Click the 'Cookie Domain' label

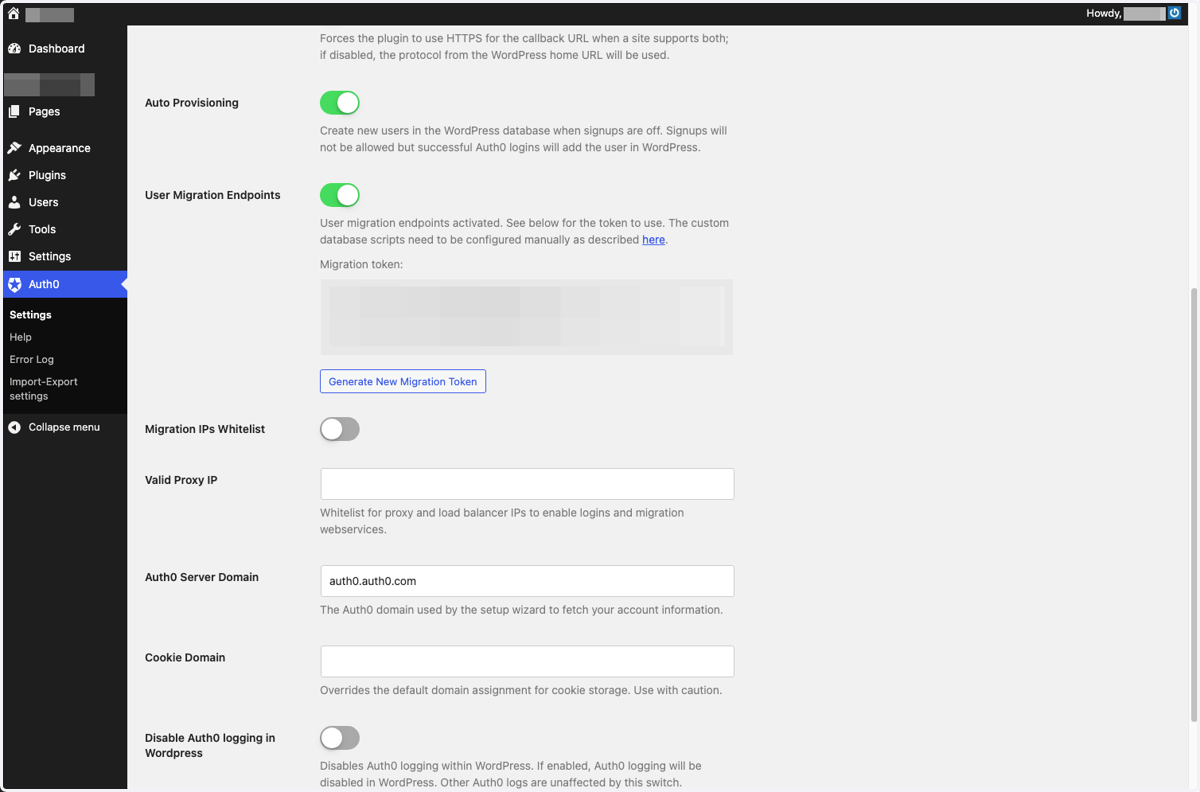(185, 658)
